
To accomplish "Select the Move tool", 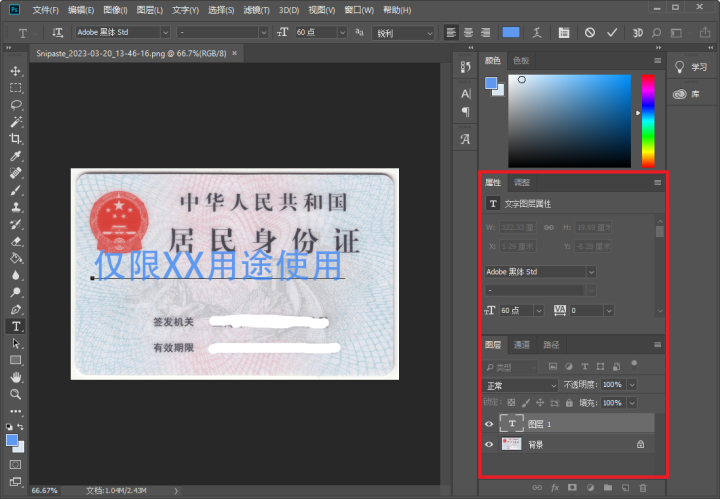I will click(x=16, y=72).
